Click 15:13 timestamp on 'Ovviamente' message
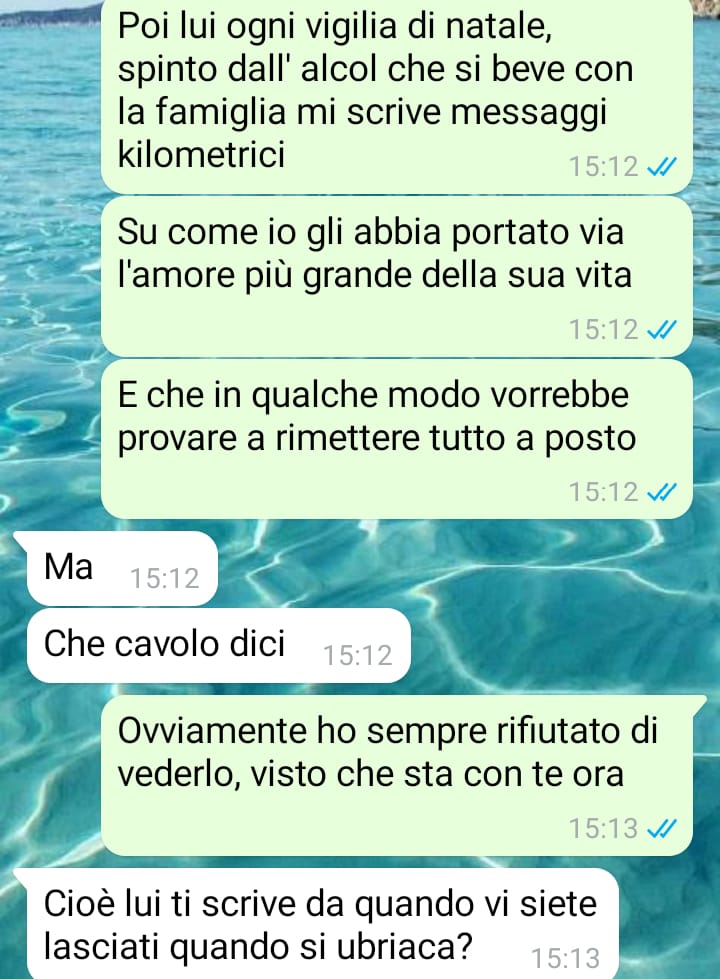The width and height of the screenshot is (720, 979). click(603, 829)
